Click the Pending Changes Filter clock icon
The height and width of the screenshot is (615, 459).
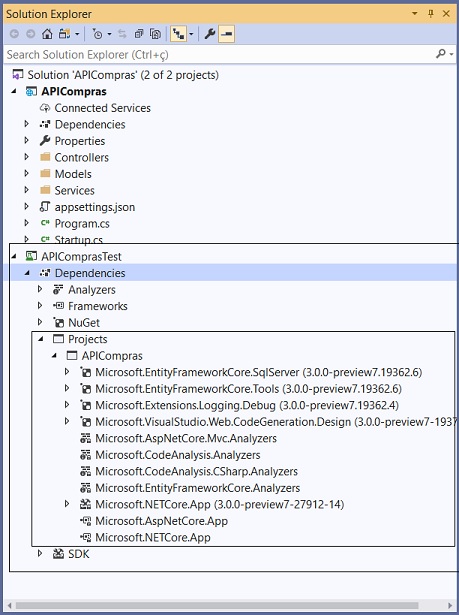click(97, 34)
